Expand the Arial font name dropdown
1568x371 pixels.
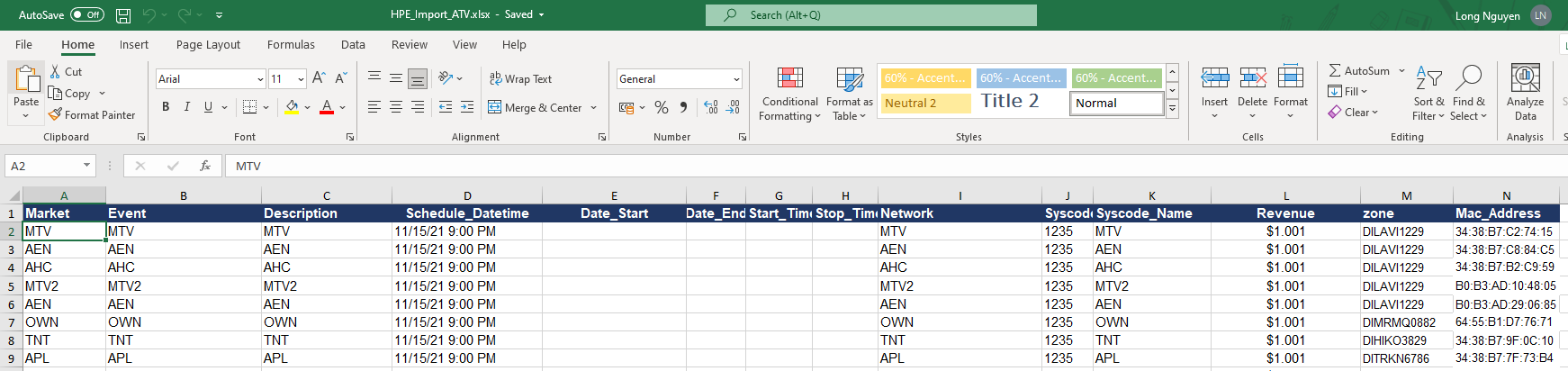point(260,79)
